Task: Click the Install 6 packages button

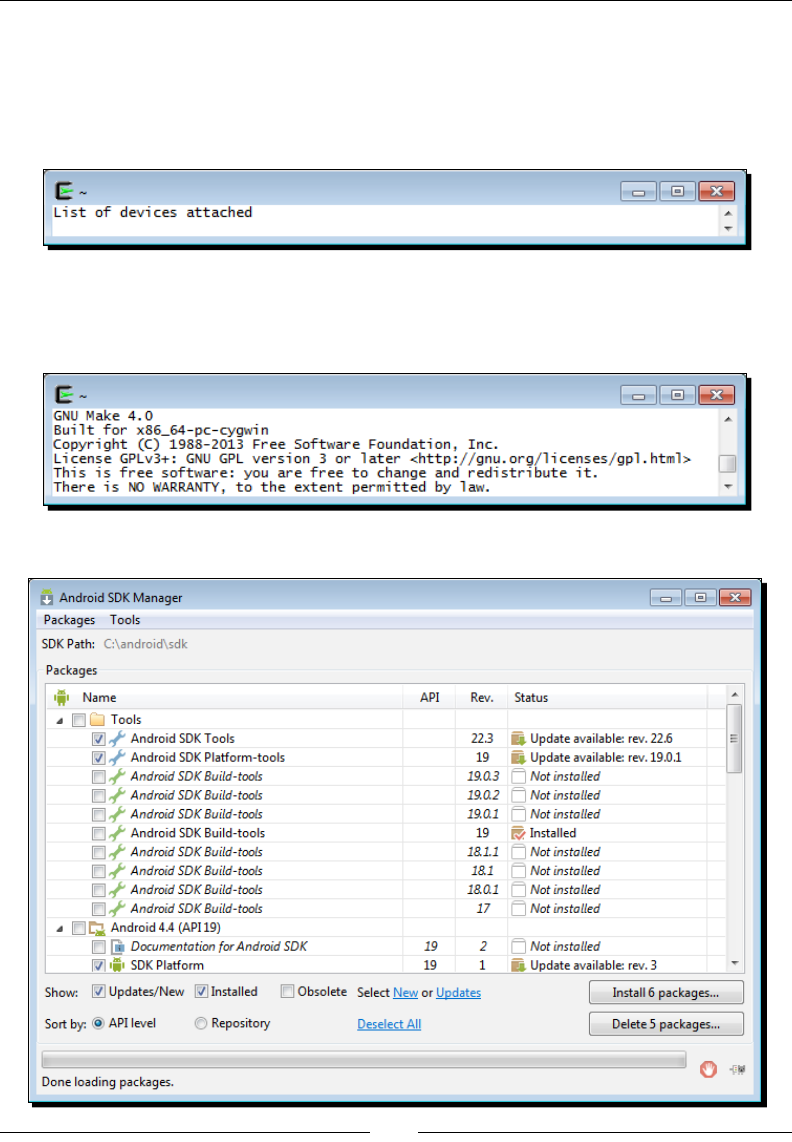Action: coord(666,993)
